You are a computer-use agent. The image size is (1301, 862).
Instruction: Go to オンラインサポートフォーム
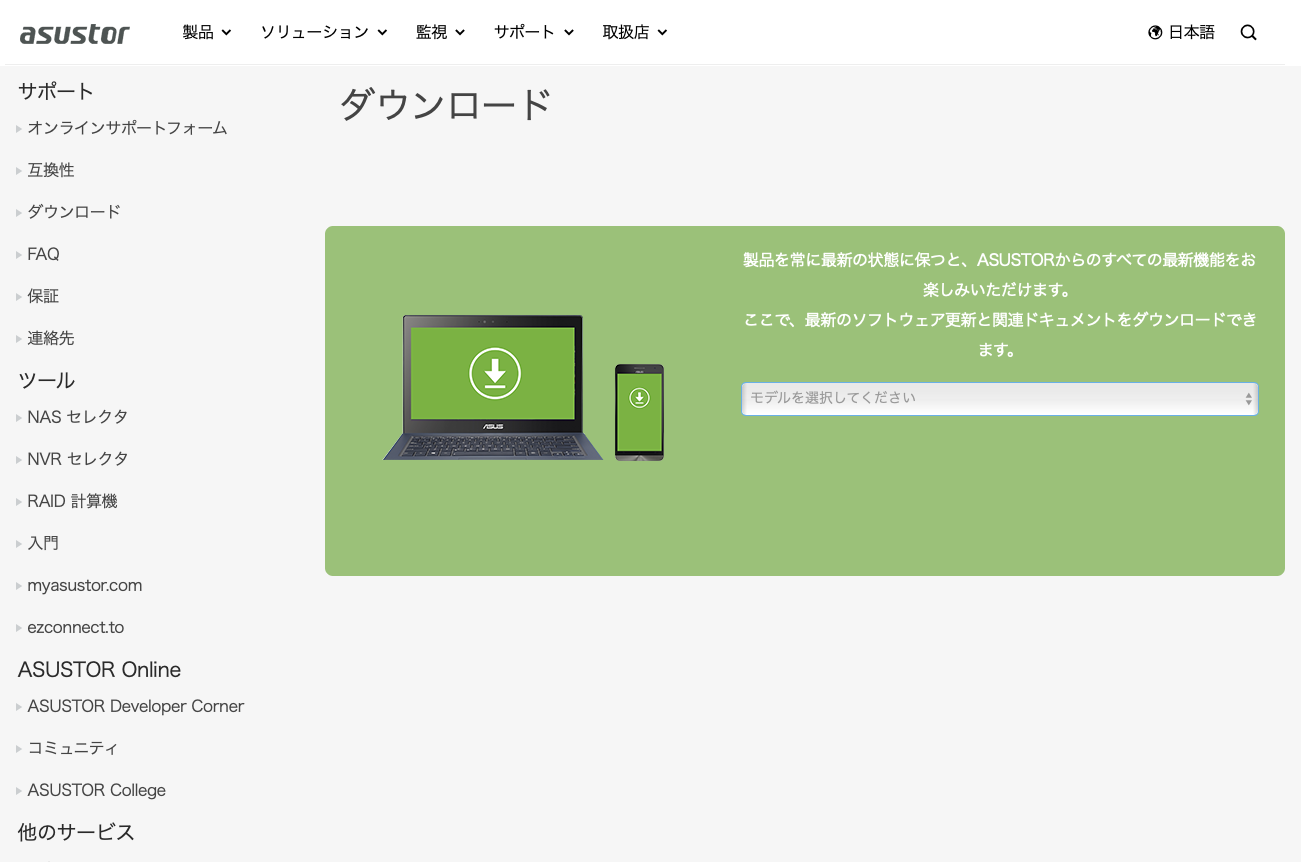[x=127, y=128]
